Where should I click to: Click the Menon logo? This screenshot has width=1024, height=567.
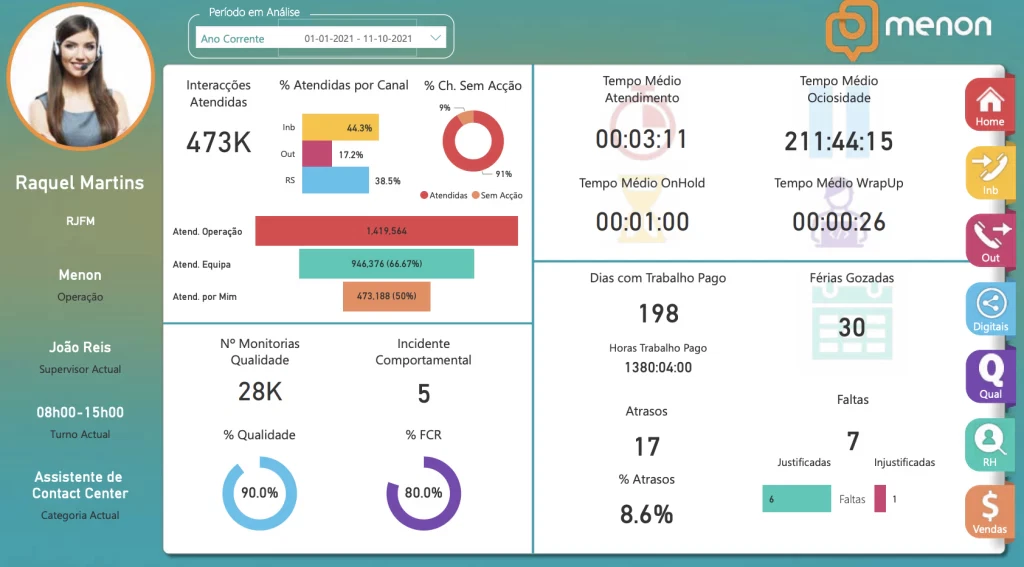pyautogui.click(x=909, y=29)
